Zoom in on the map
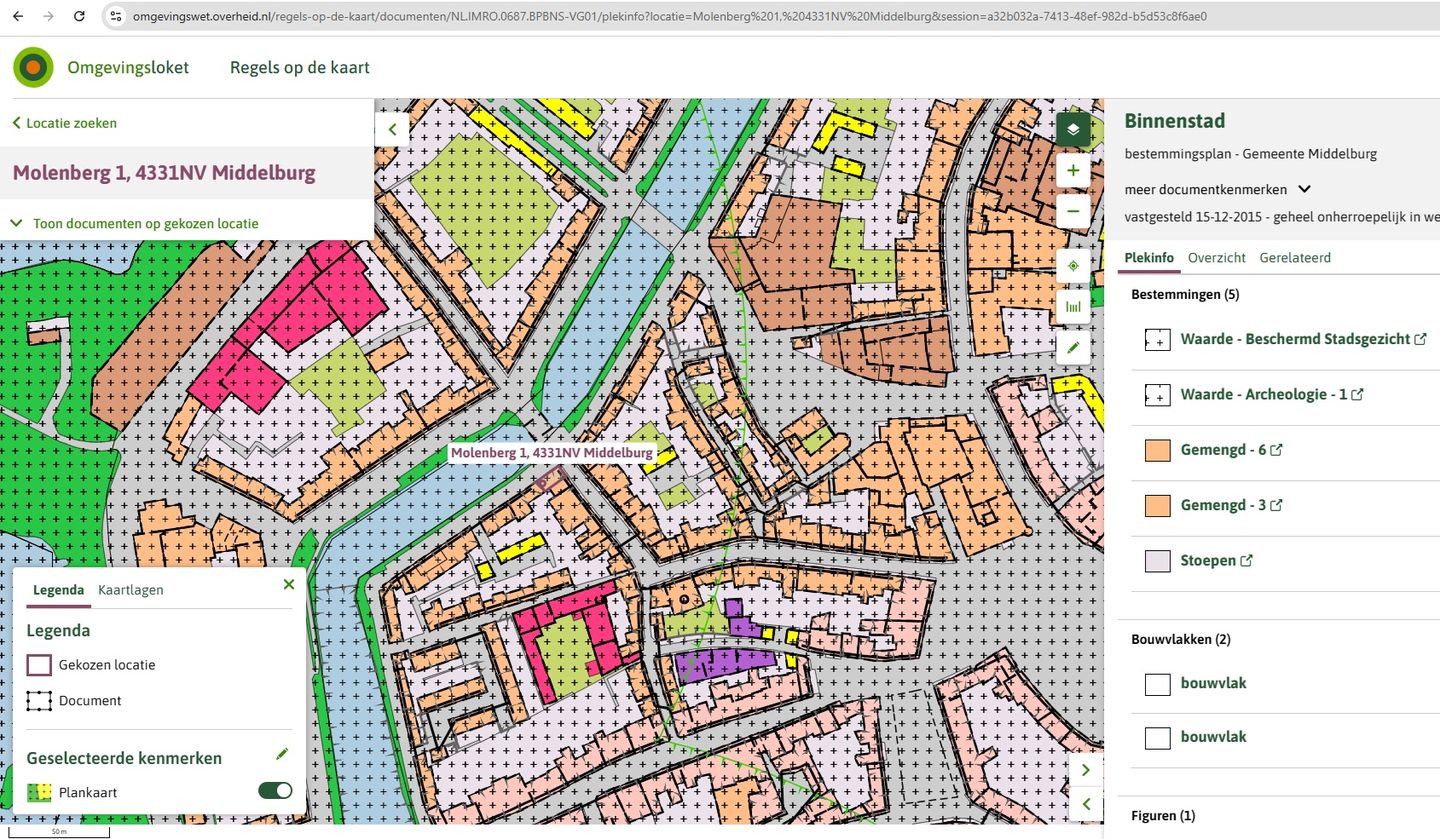 pyautogui.click(x=1073, y=170)
